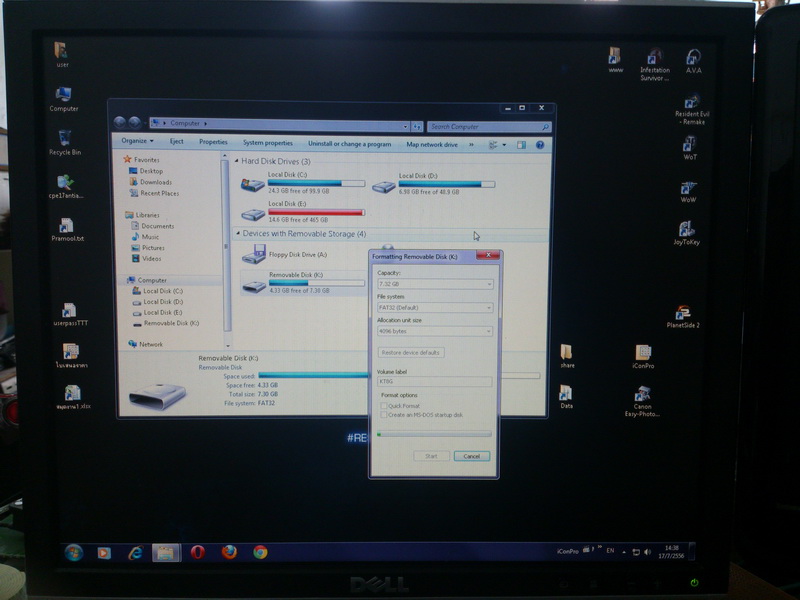The width and height of the screenshot is (800, 600).
Task: Open the File system dropdown
Action: tap(435, 308)
